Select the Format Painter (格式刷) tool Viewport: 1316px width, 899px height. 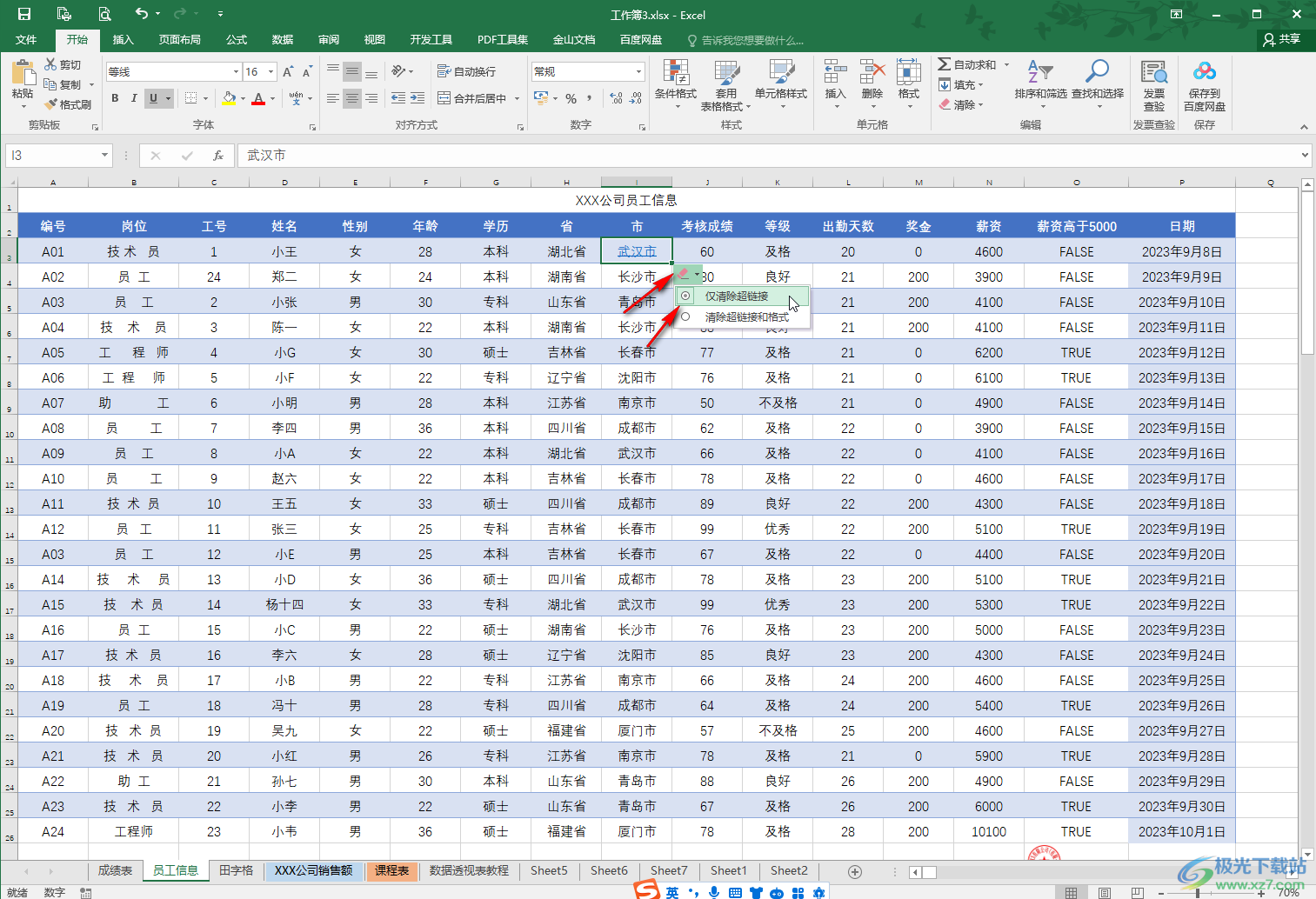[67, 104]
